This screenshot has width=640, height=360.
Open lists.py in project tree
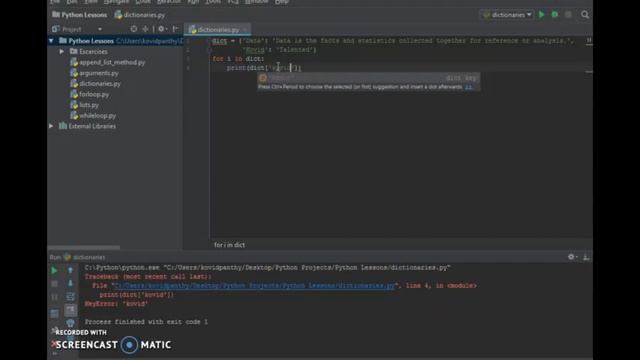pos(84,105)
